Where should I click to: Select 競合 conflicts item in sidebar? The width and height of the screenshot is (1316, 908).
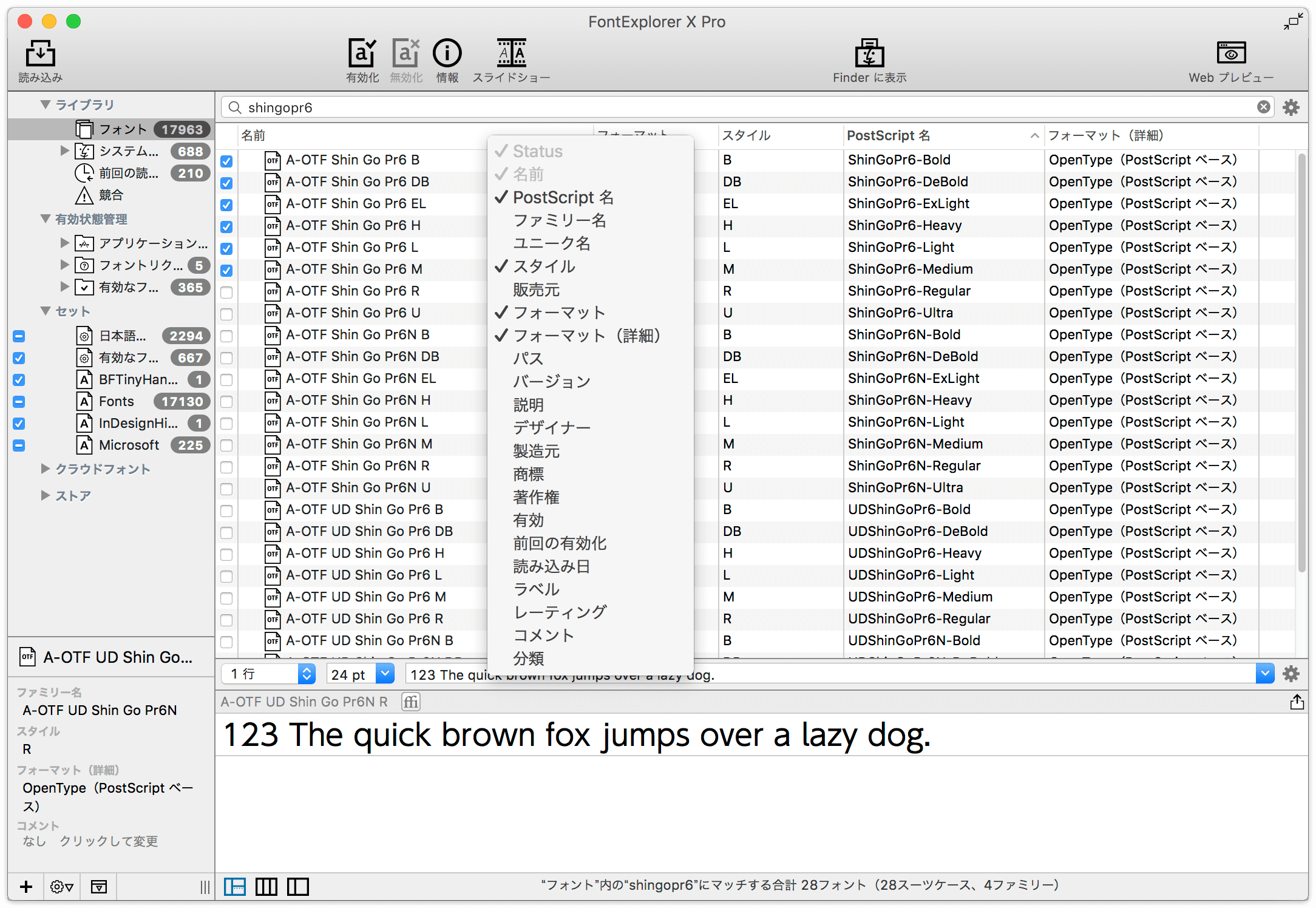click(x=110, y=195)
